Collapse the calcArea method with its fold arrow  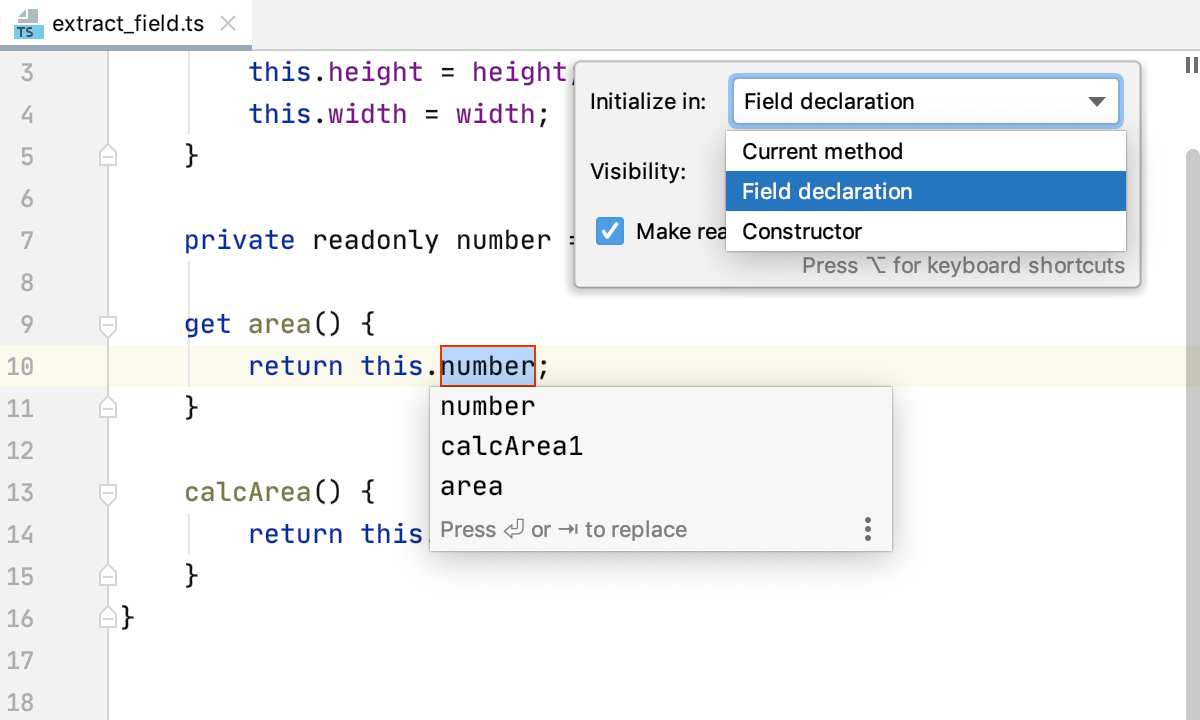click(107, 492)
